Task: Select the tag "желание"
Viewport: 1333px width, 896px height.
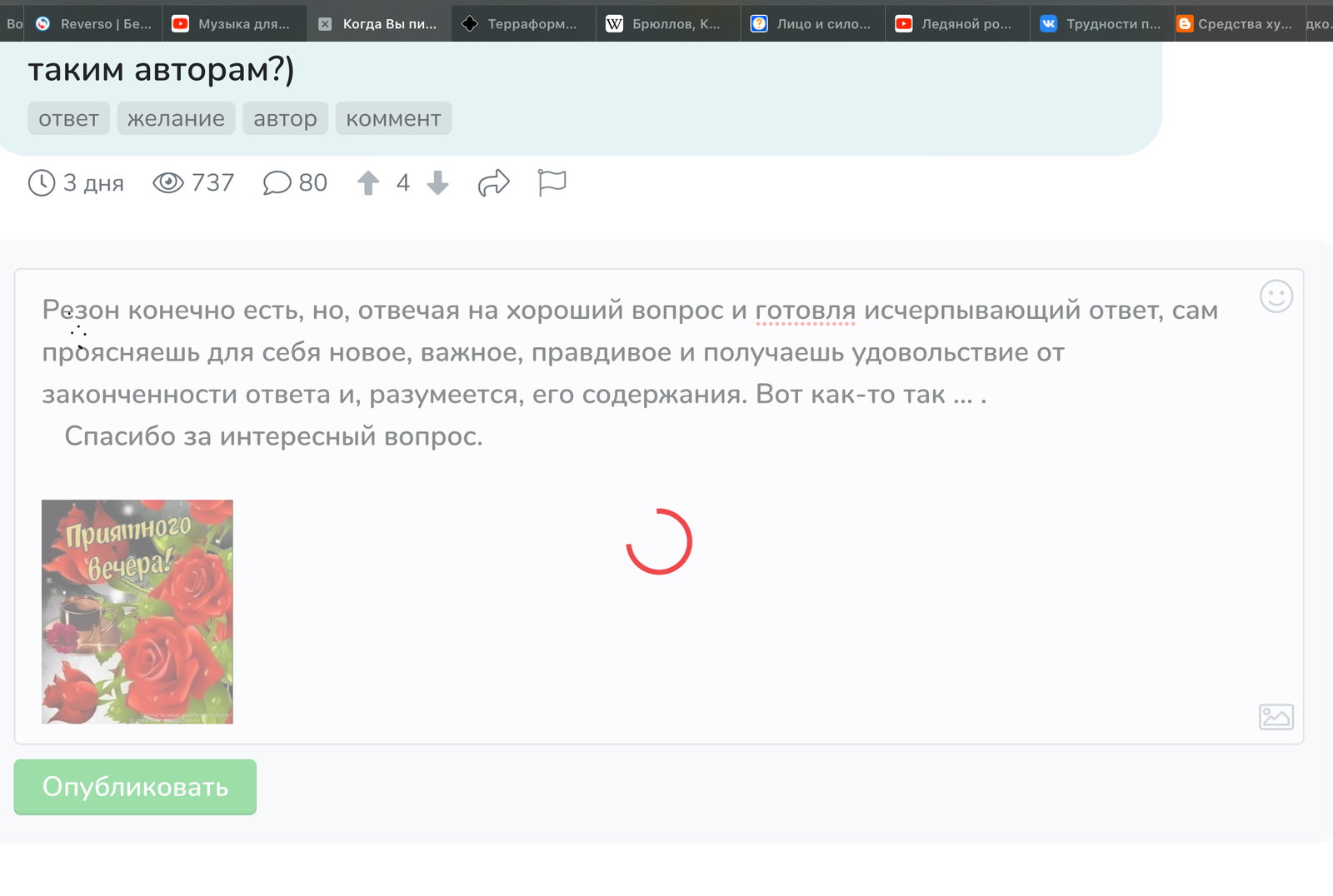Action: [176, 118]
